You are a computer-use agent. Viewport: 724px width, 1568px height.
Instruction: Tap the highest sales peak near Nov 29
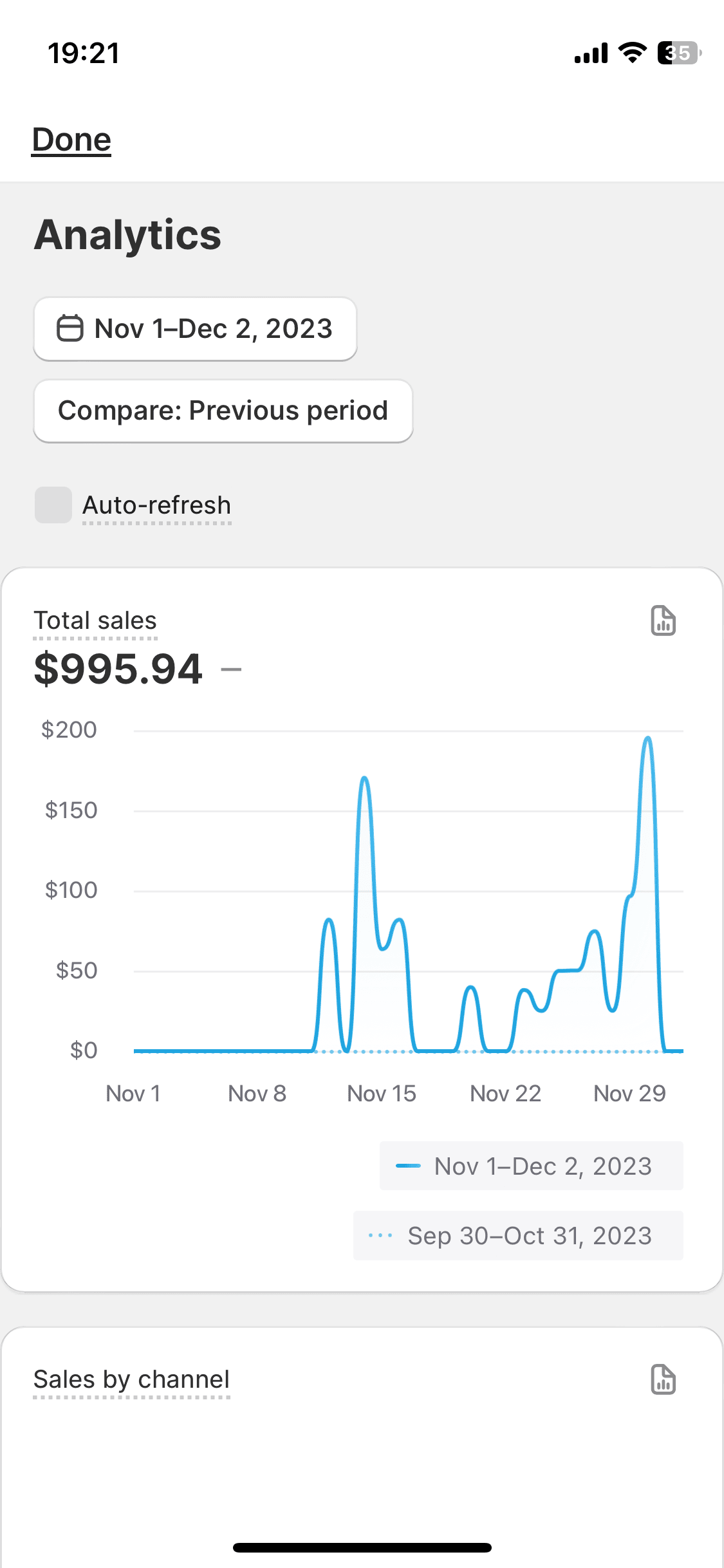[648, 739]
